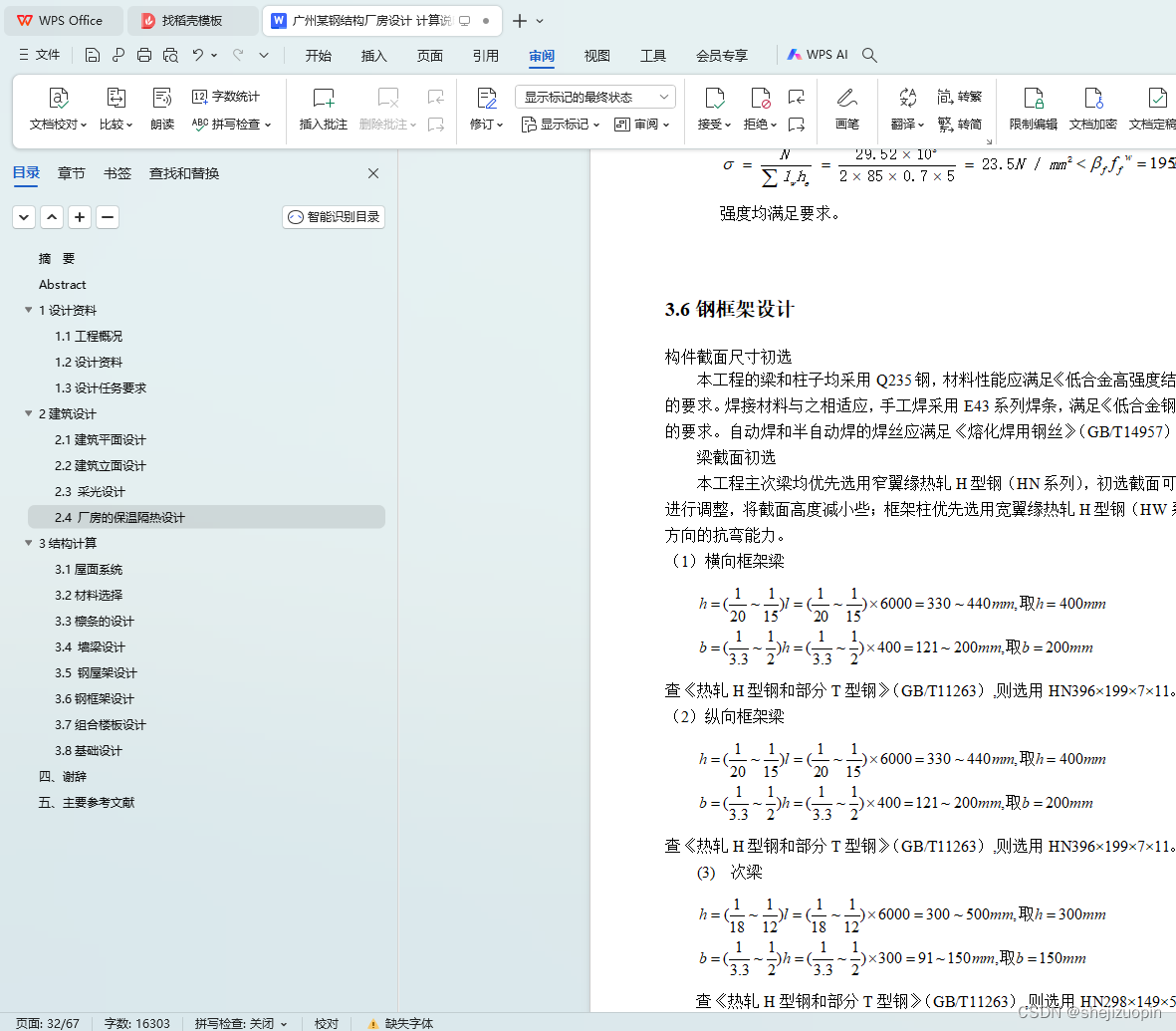Image resolution: width=1176 pixels, height=1031 pixels.
Task: Click the 智能识别目录 button
Action: coord(334,217)
